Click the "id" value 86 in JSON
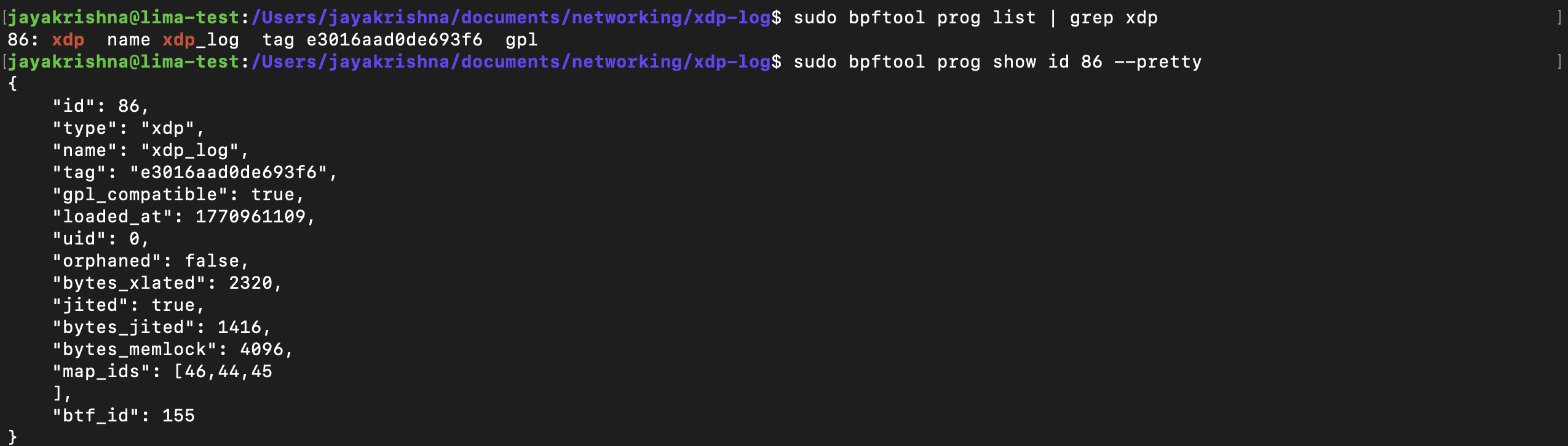 point(129,106)
